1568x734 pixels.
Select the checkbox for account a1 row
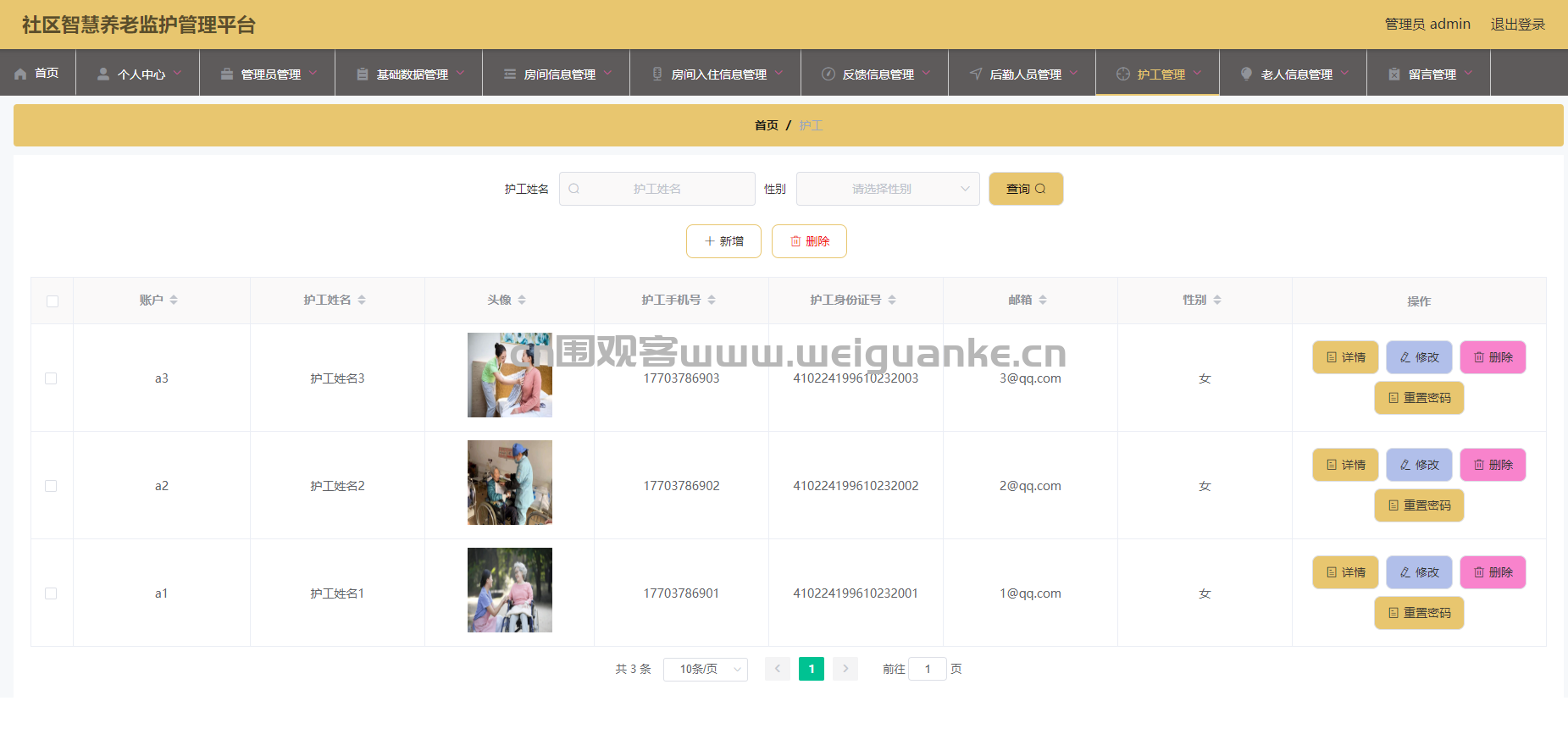pyautogui.click(x=51, y=593)
